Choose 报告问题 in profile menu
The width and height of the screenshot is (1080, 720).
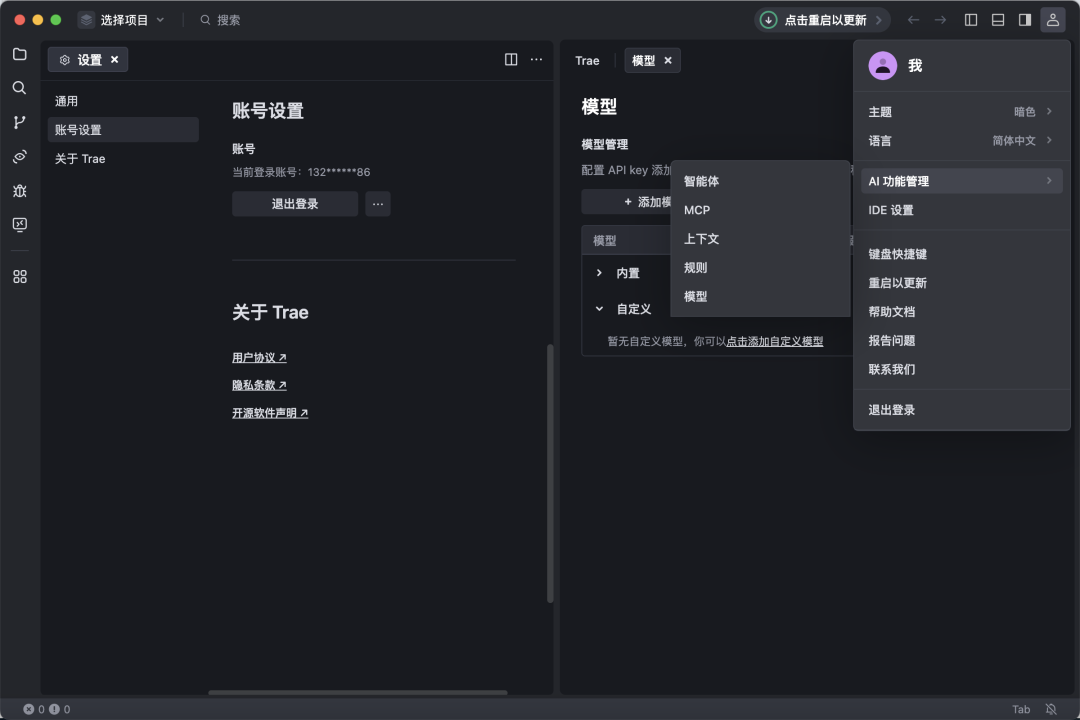click(962, 340)
